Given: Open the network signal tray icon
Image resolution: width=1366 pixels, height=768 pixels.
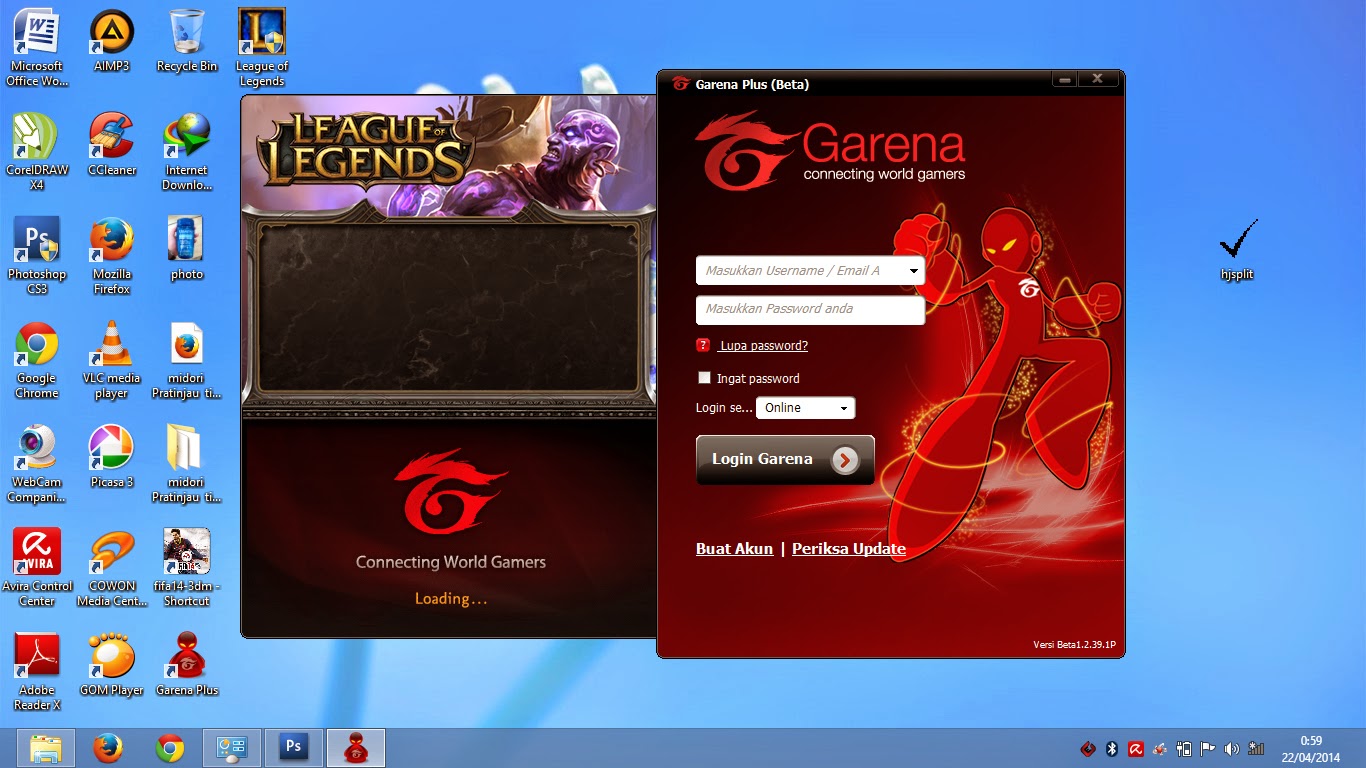Looking at the screenshot, I should pyautogui.click(x=1256, y=748).
